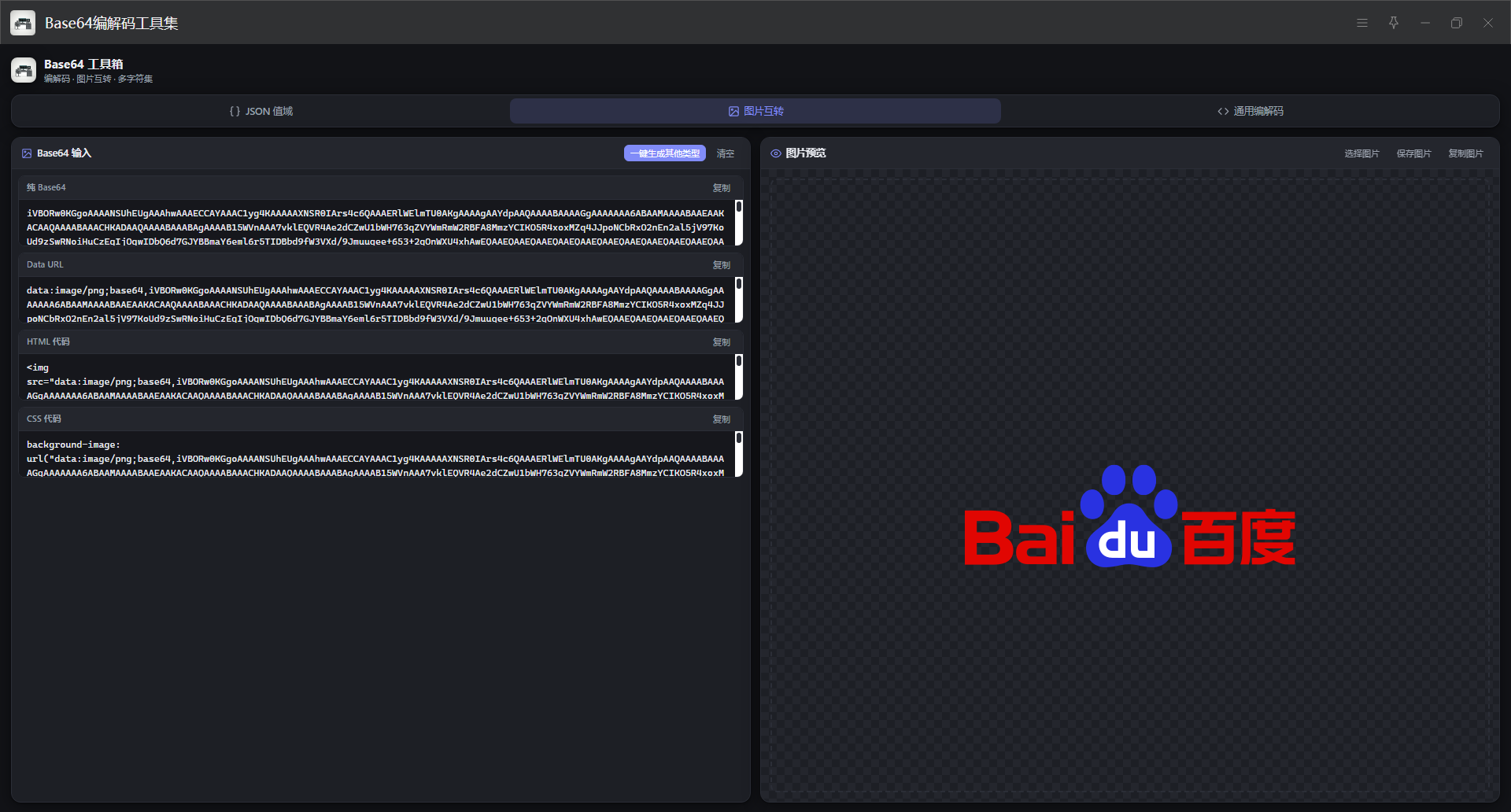
Task: Click the Base64 工具箱 heading text
Action: click(x=83, y=65)
